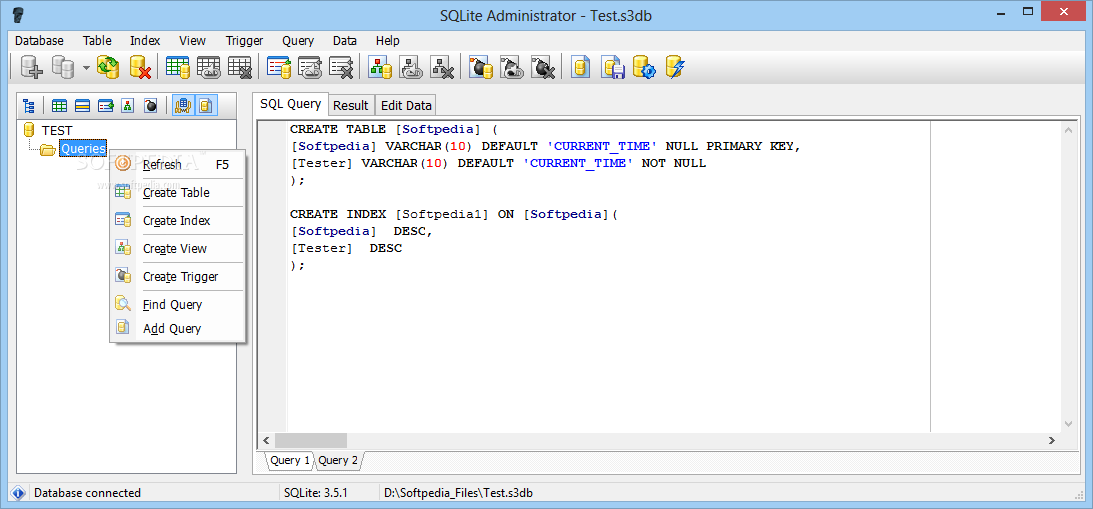Open the Database menu
Image resolution: width=1093 pixels, height=509 pixels.
pos(39,40)
